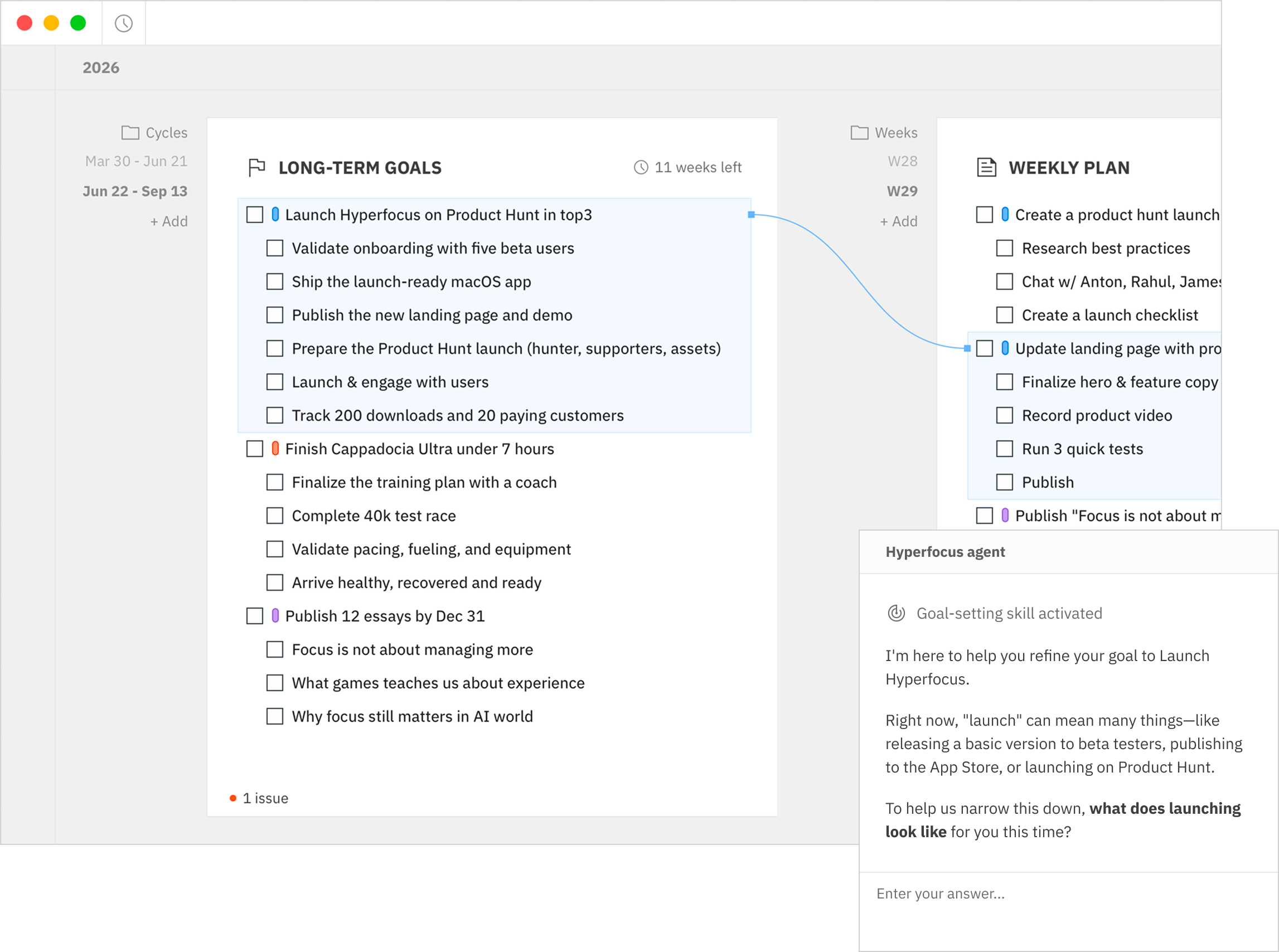Check Why focus still matters in AI world
This screenshot has width=1279, height=952.
coord(275,716)
